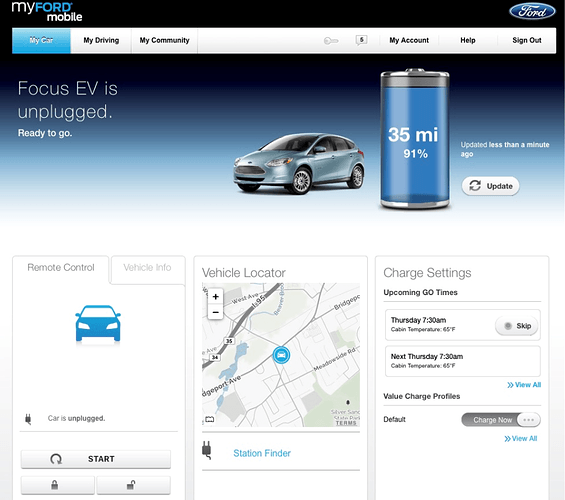Click the Update button to refresh status
Image resolution: width=565 pixels, height=500 pixels.
(x=490, y=186)
